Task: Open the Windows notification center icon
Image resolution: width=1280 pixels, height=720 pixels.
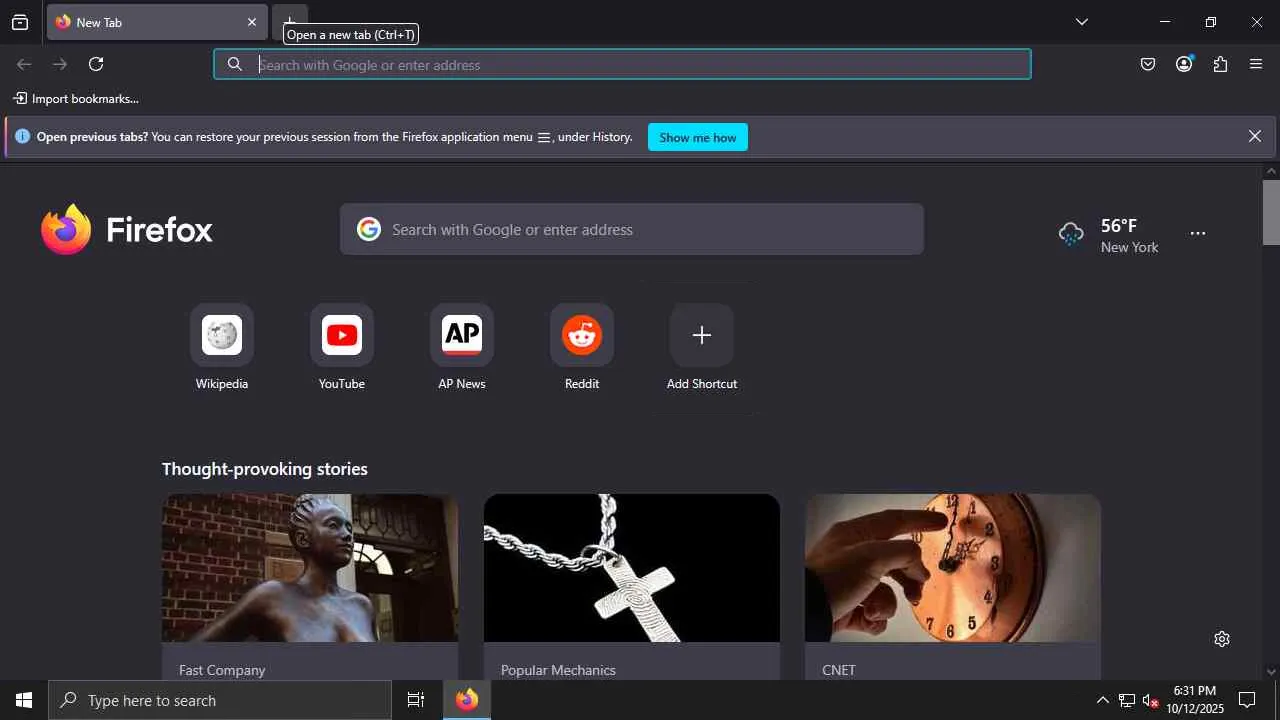Action: point(1247,700)
